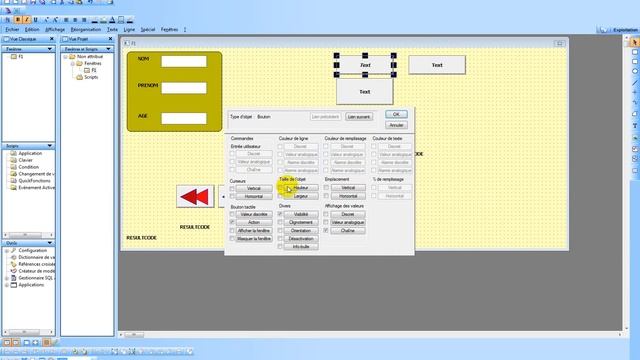Click the Scripts panel horizontal scrollbar
This screenshot has height=360, width=640.
click(x=28, y=235)
